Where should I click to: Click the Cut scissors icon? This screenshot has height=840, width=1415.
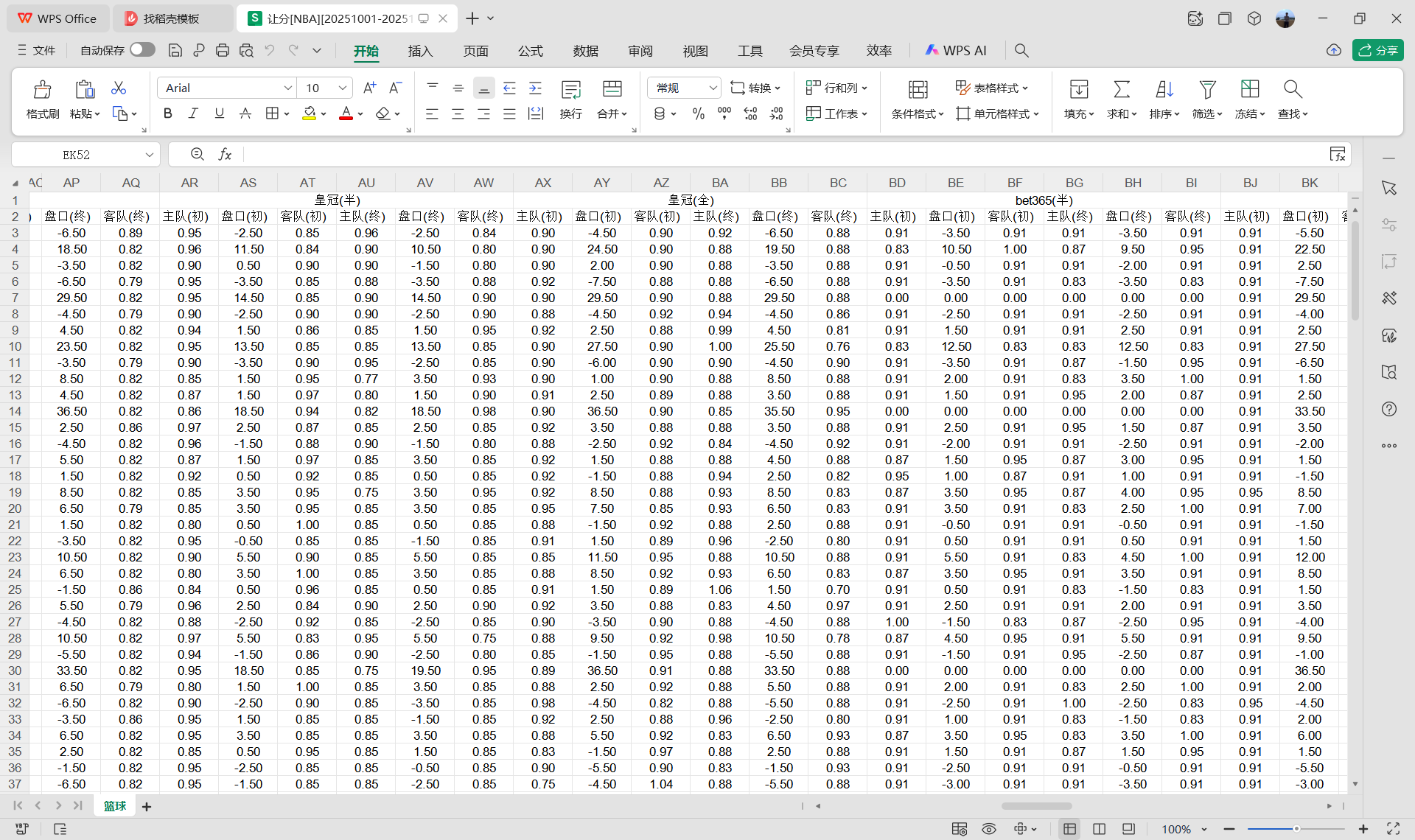point(119,88)
